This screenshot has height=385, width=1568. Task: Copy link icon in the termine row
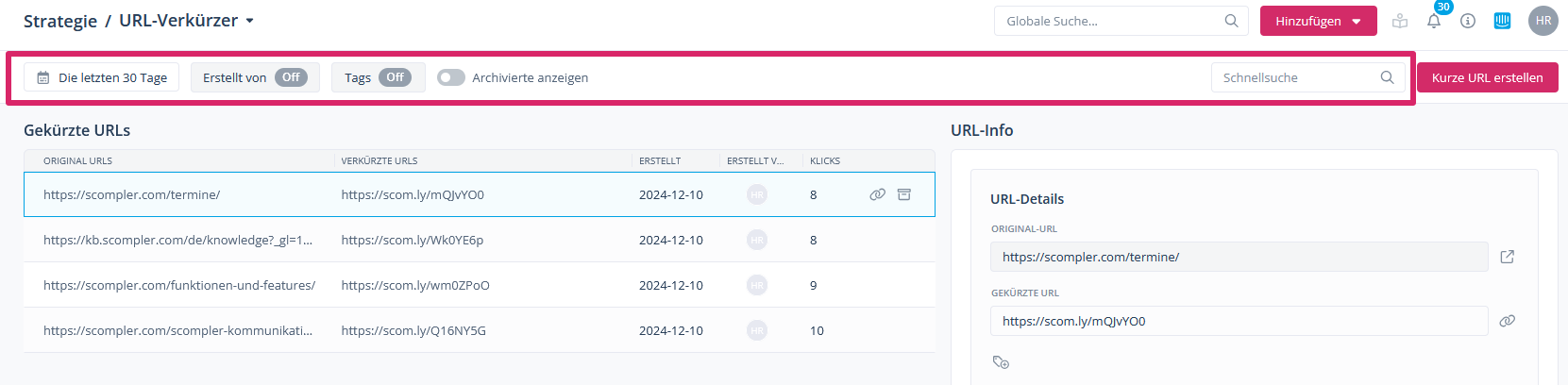pos(877,194)
